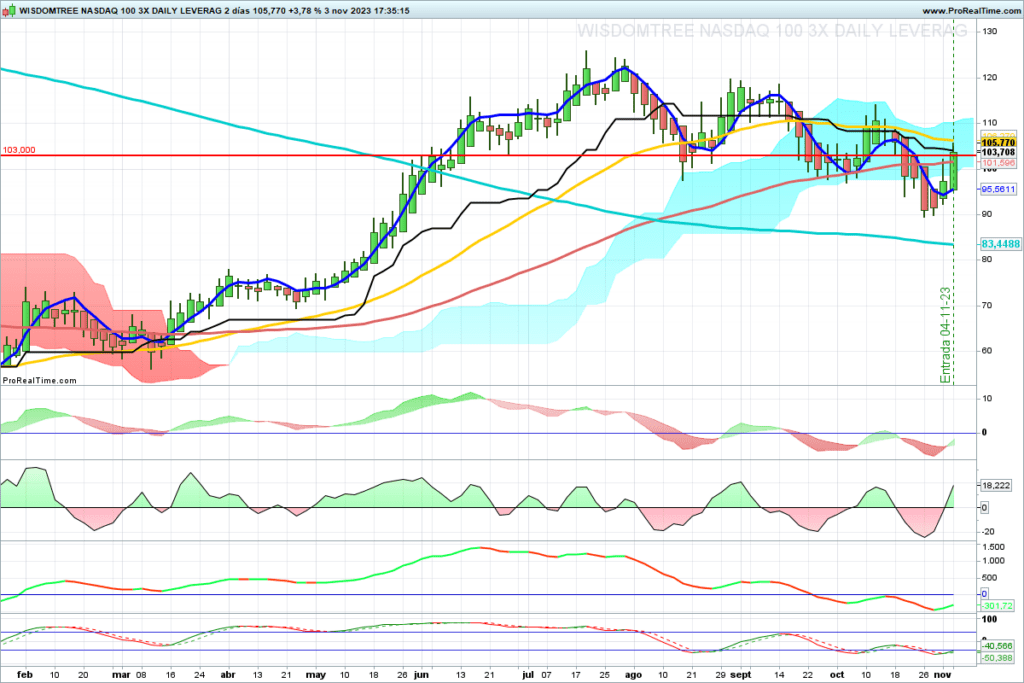Click the 'may' label on the time axis
The image size is (1024, 683).
(x=316, y=675)
